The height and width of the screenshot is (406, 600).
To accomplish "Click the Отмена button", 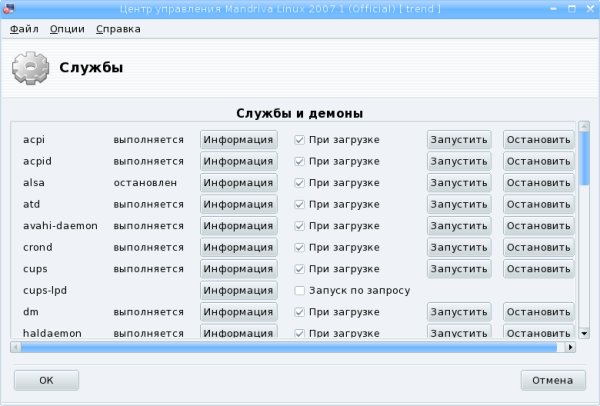I will pyautogui.click(x=553, y=380).
